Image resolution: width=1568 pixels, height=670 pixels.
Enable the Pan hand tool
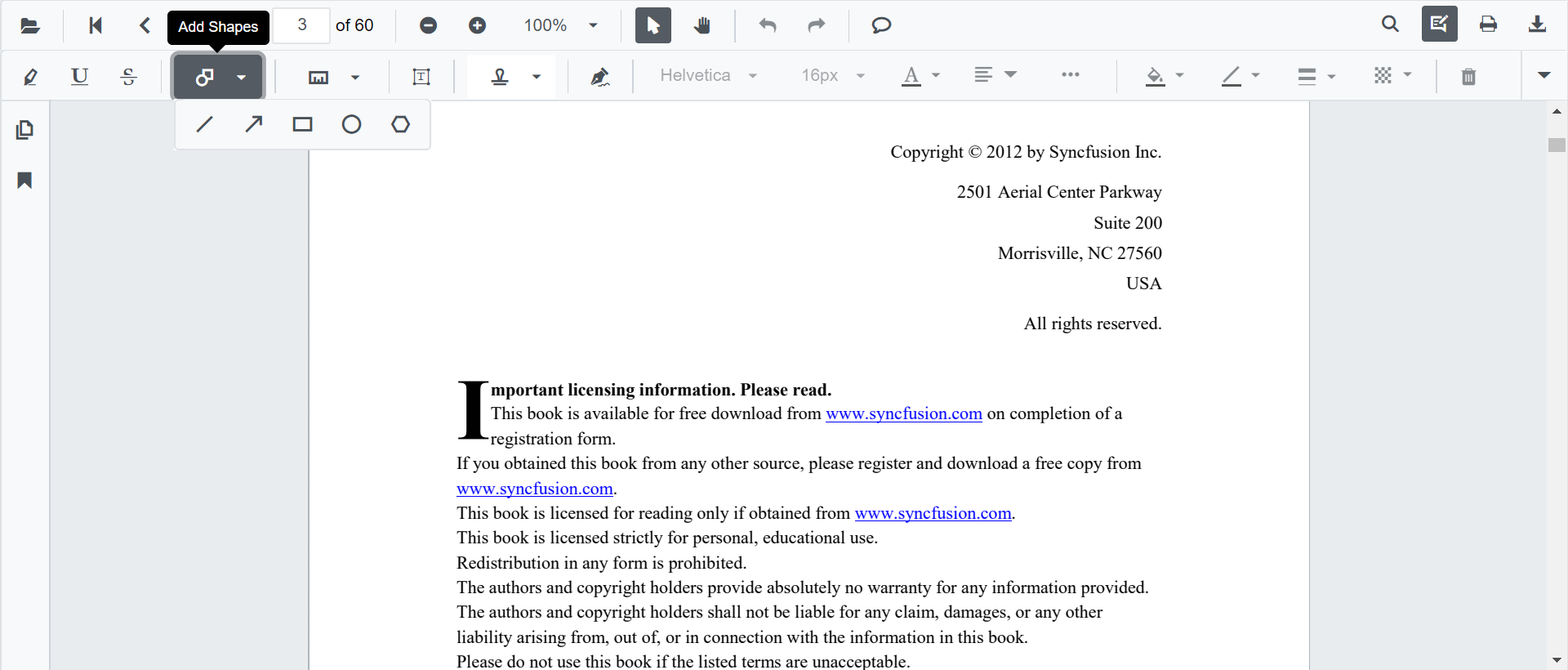(x=702, y=25)
